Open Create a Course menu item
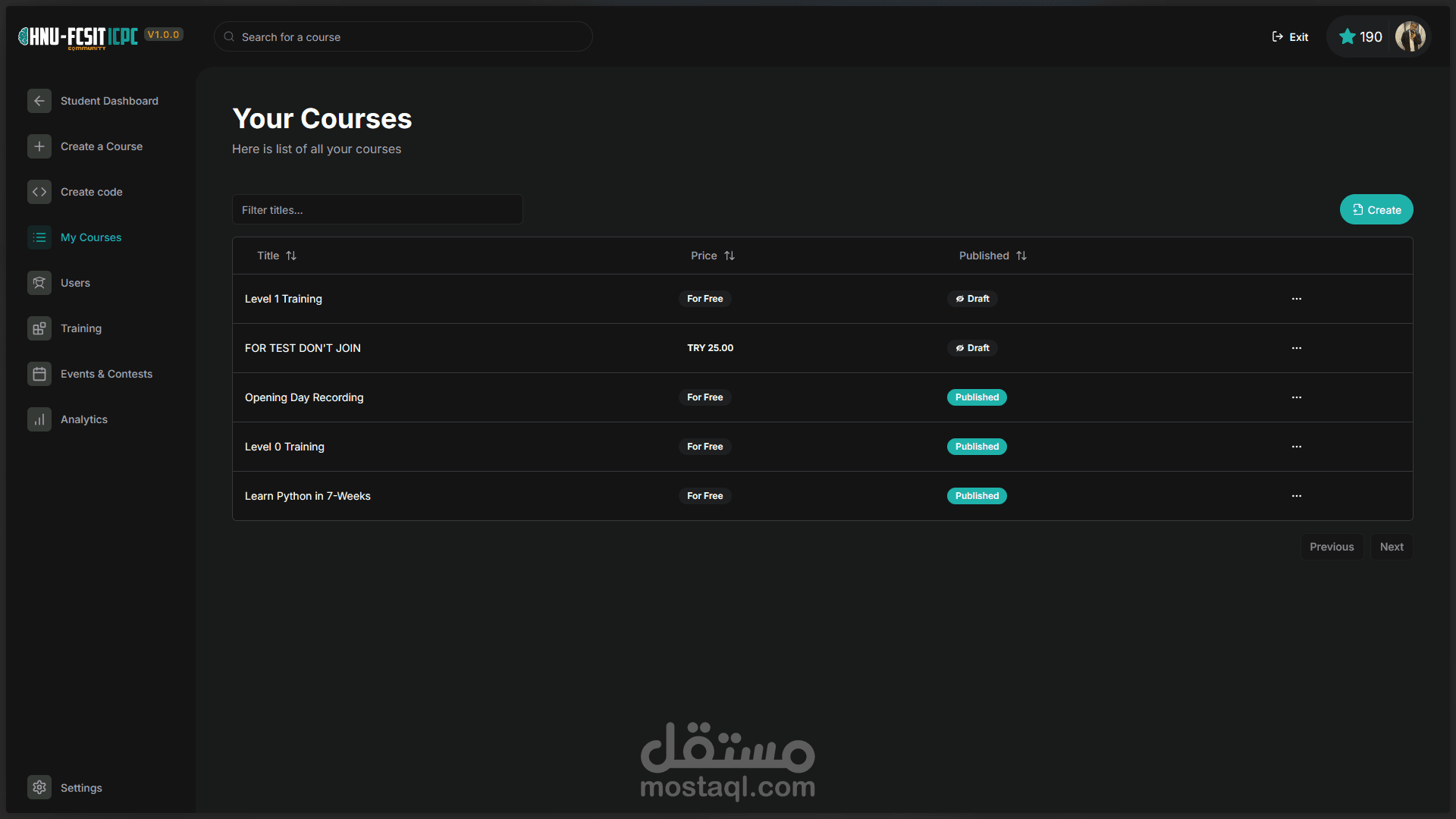The image size is (1456, 819). [x=102, y=146]
